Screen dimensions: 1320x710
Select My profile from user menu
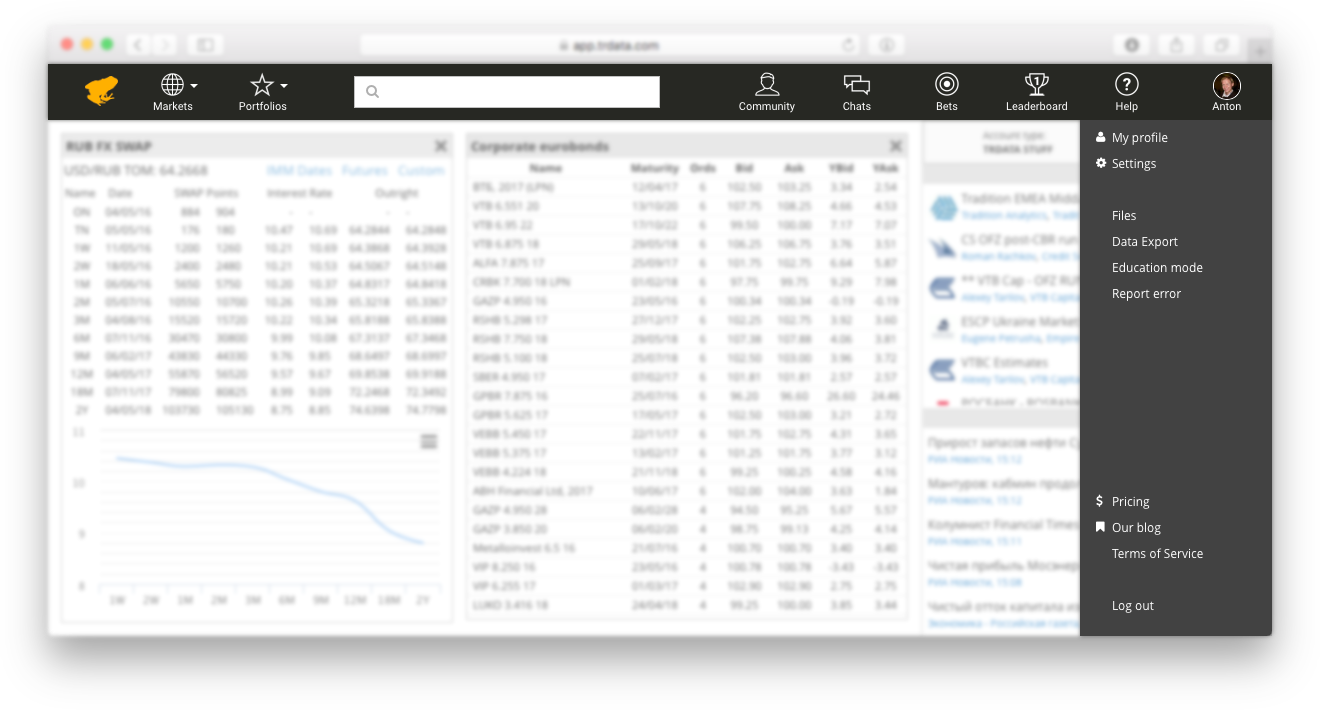pos(1140,138)
